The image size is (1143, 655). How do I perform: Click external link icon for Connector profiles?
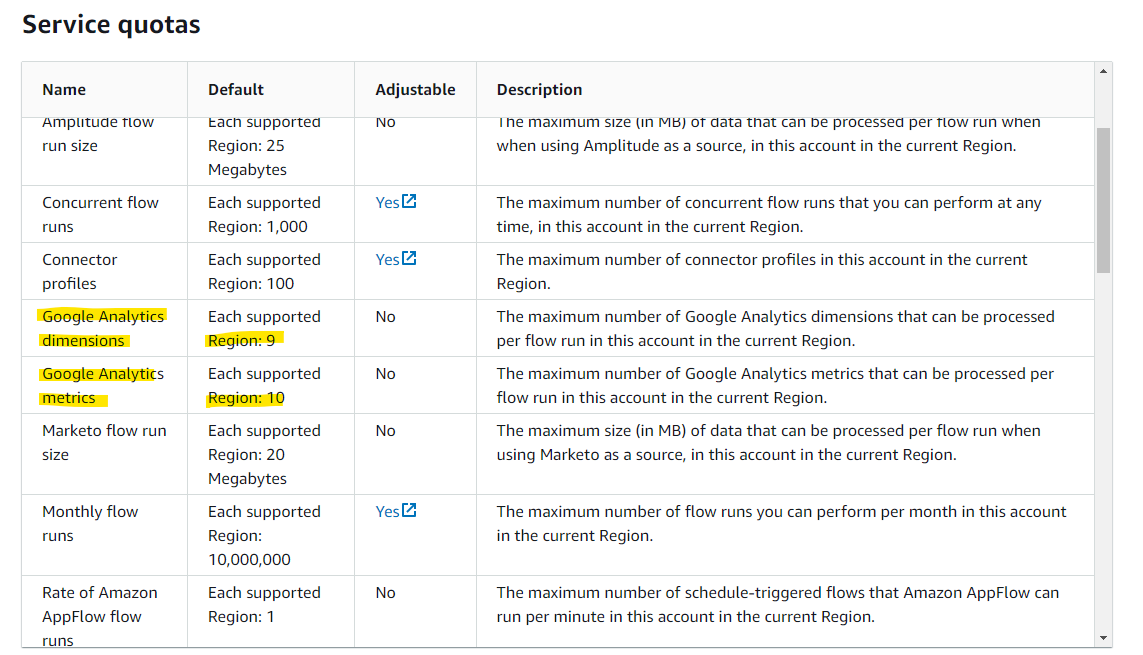click(409, 259)
